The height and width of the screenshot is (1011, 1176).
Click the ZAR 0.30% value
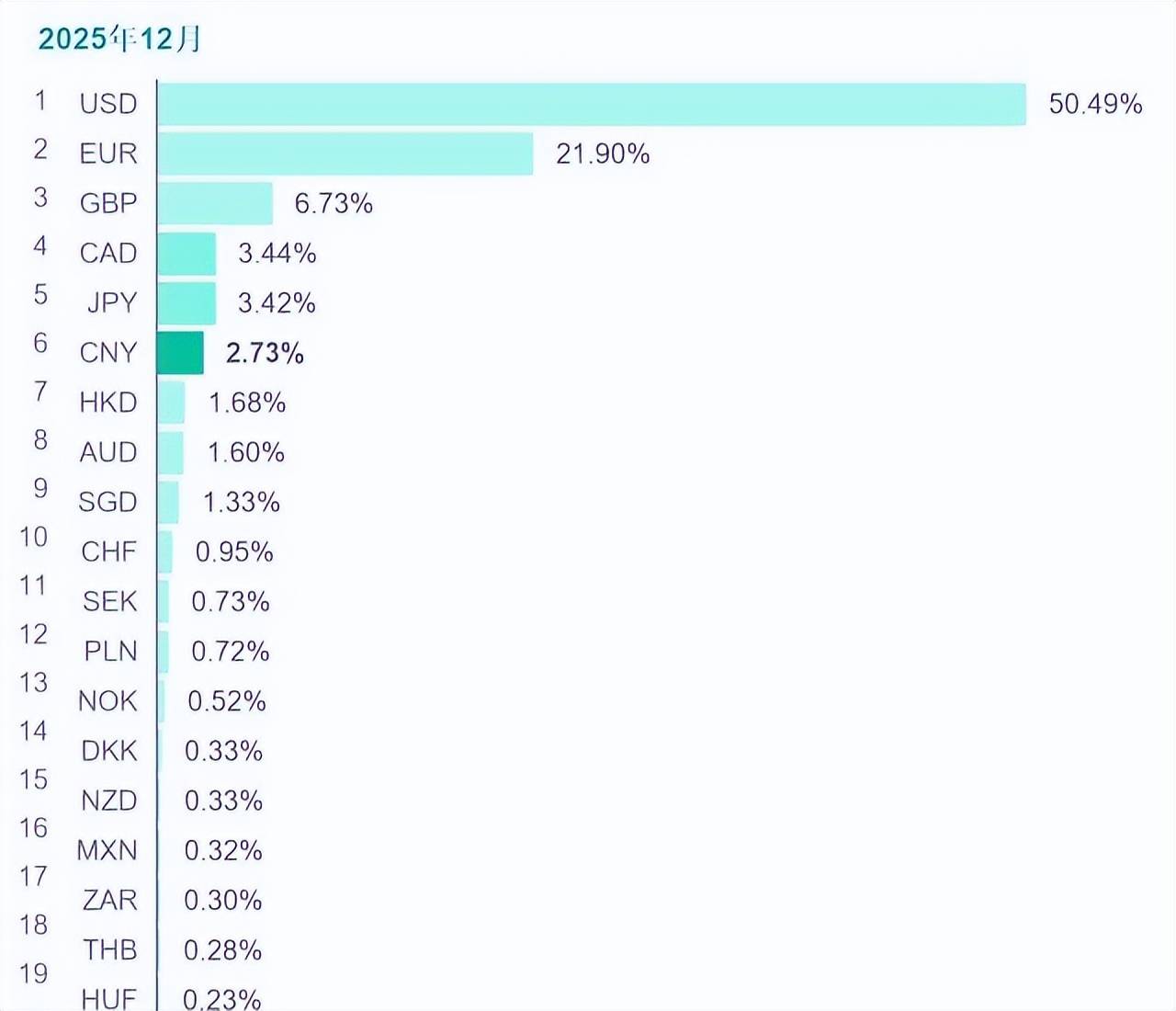[x=223, y=900]
